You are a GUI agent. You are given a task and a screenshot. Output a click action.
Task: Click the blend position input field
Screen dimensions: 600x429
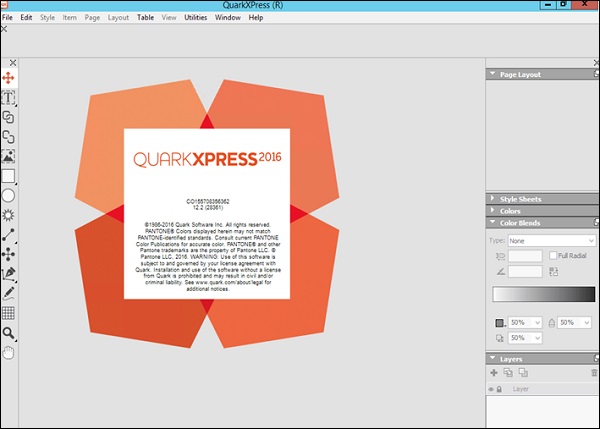click(x=525, y=256)
